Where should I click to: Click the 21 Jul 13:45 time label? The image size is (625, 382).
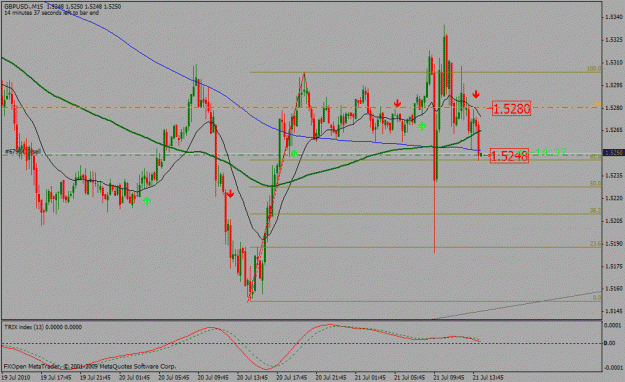488,377
